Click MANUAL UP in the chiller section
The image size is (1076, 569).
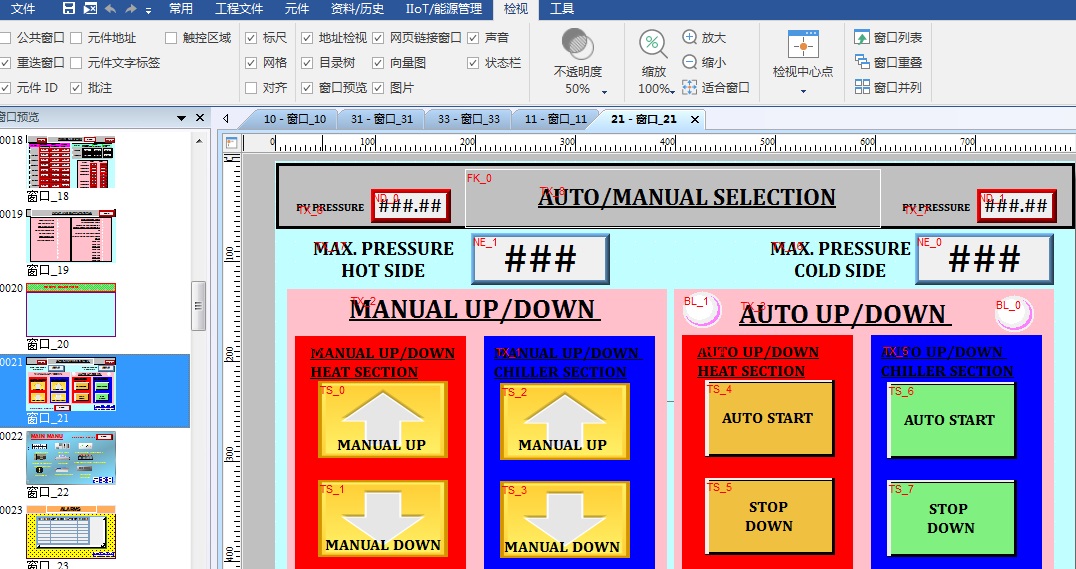[564, 421]
